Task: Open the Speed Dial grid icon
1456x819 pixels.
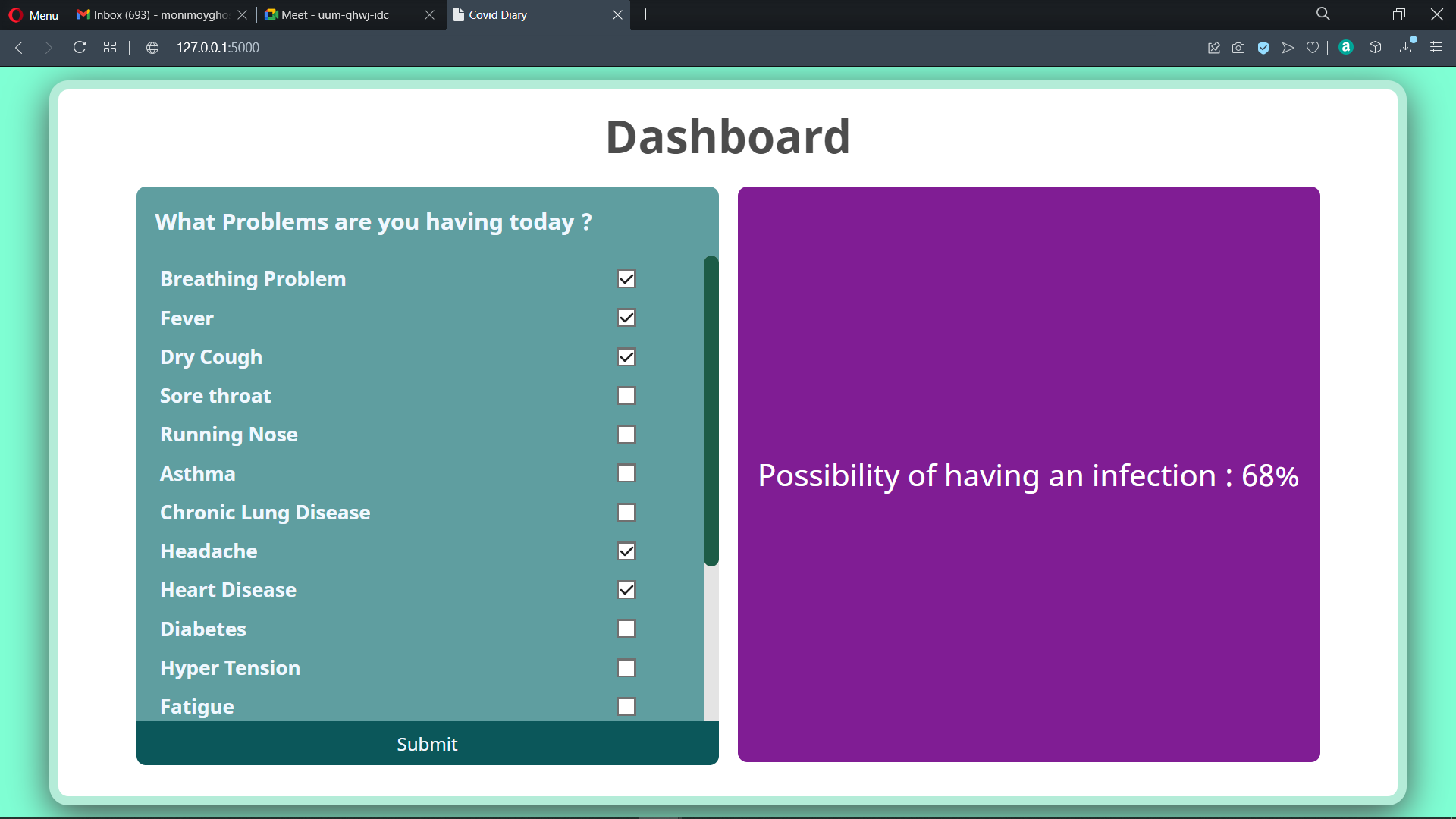Action: [x=110, y=47]
